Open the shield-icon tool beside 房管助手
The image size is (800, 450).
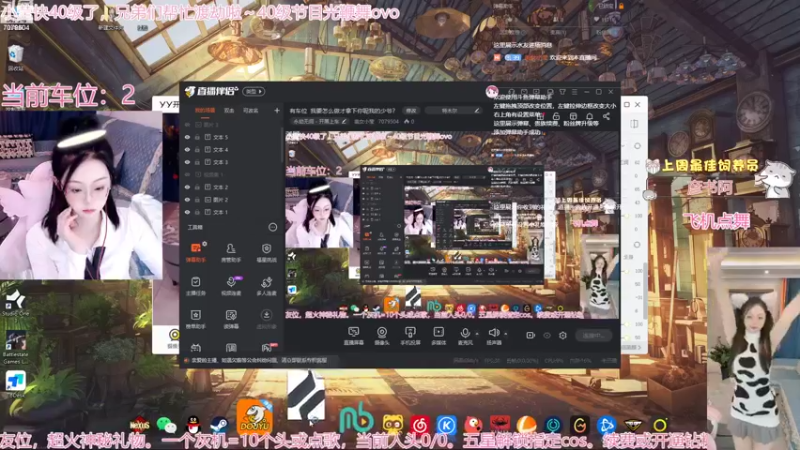pyautogui.click(x=266, y=252)
